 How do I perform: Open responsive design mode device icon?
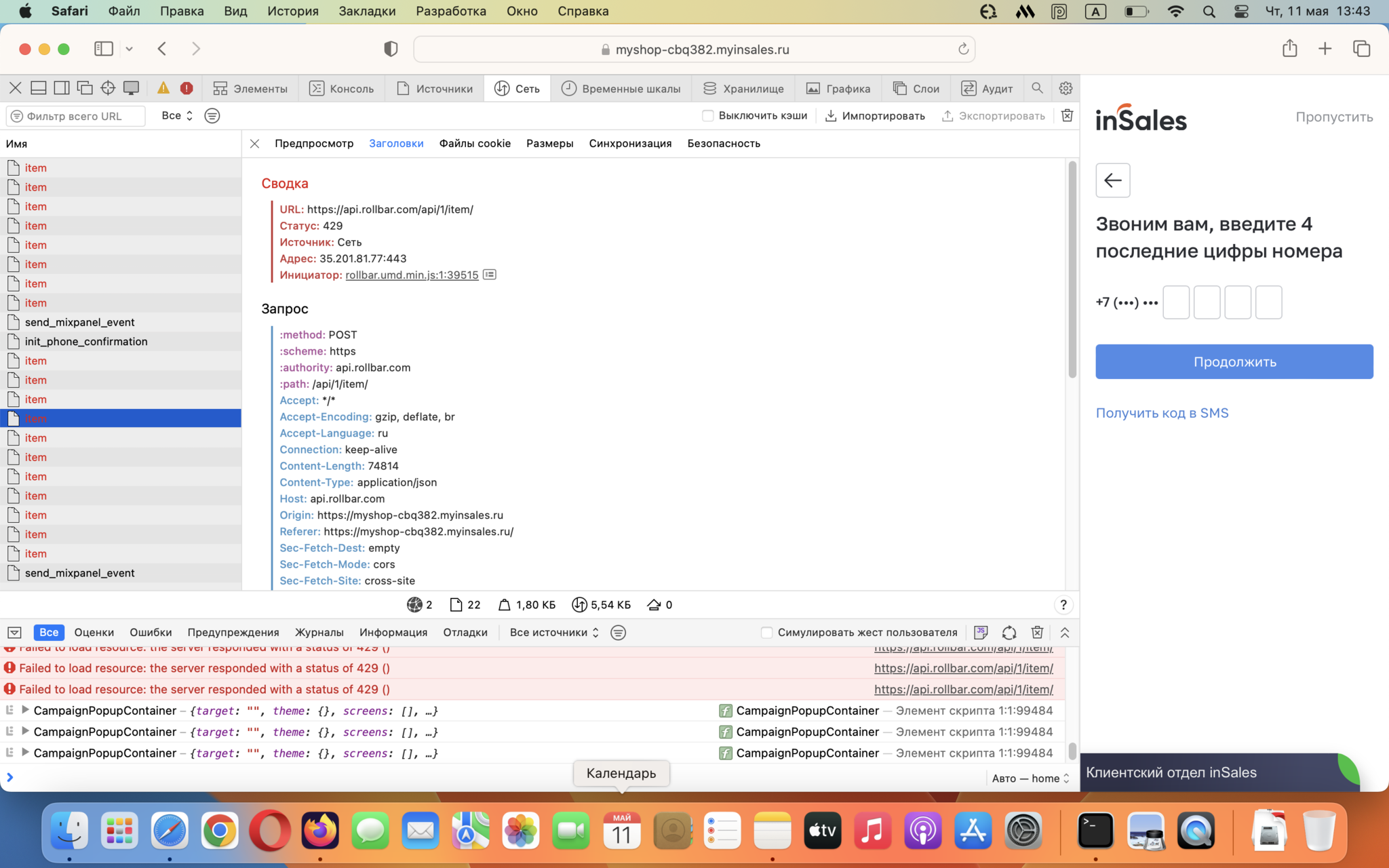click(131, 88)
